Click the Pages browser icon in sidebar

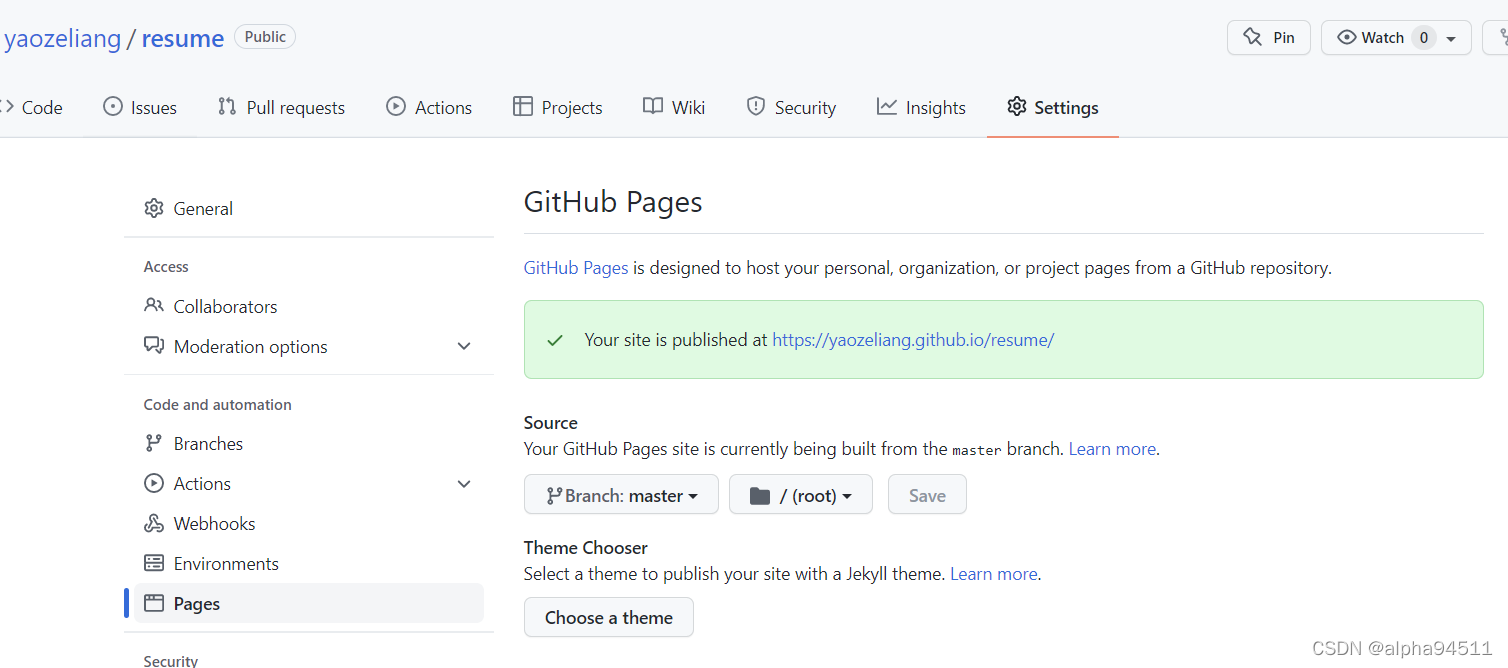point(154,603)
